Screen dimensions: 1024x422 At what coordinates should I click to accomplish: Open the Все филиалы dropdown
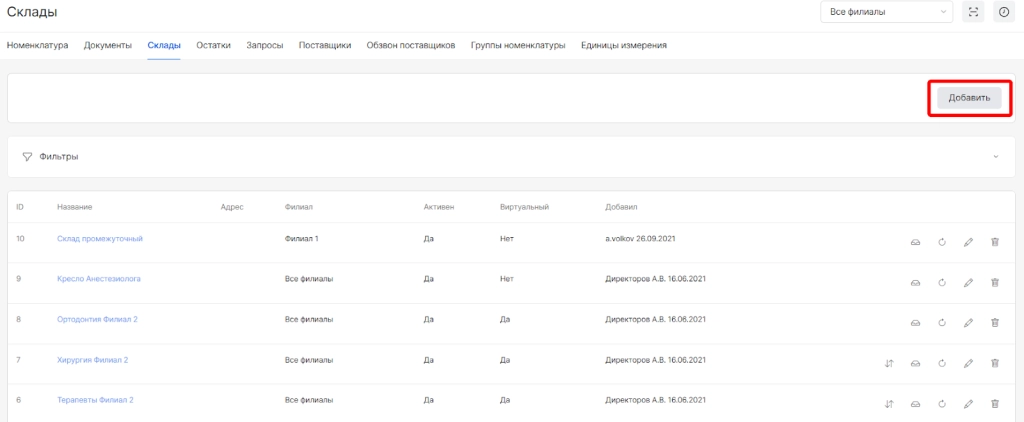[885, 12]
